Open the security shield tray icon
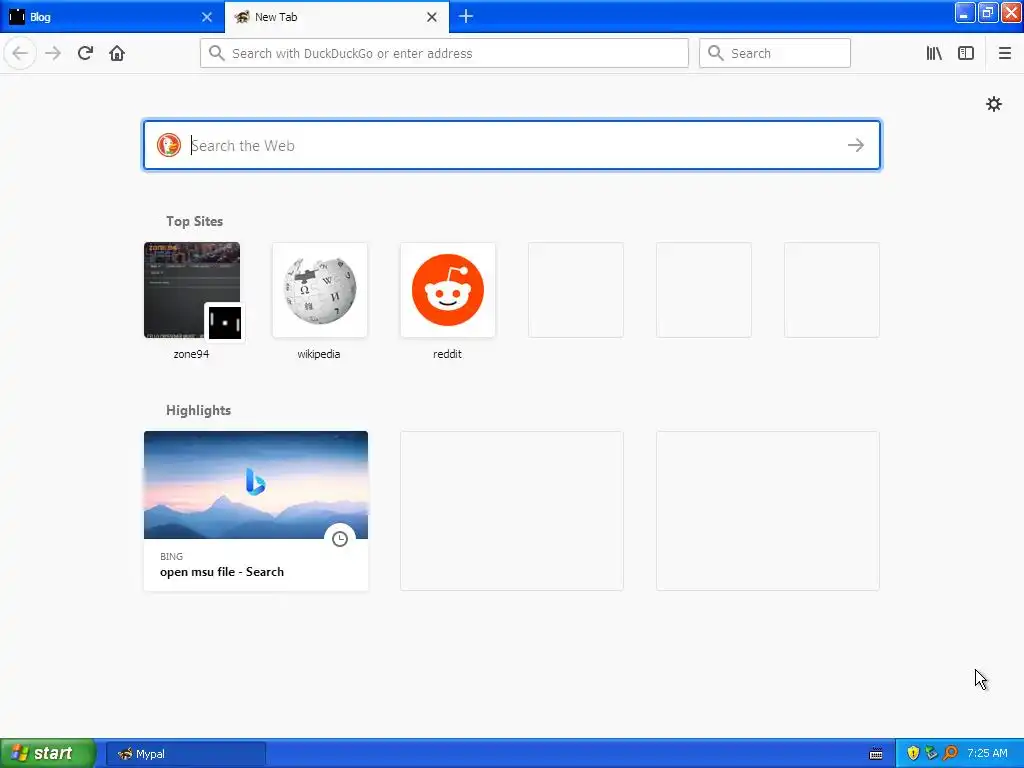Image resolution: width=1024 pixels, height=768 pixels. click(x=913, y=753)
